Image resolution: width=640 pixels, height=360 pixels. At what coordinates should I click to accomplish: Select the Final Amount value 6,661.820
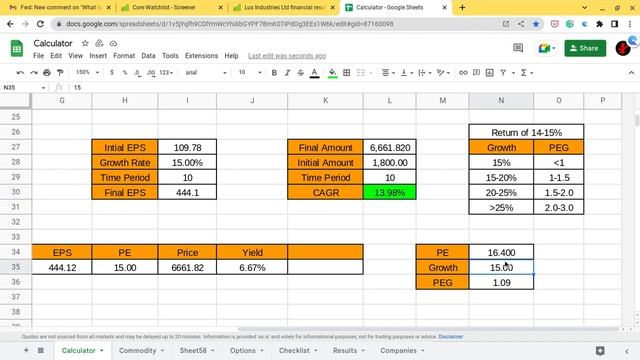pos(389,147)
